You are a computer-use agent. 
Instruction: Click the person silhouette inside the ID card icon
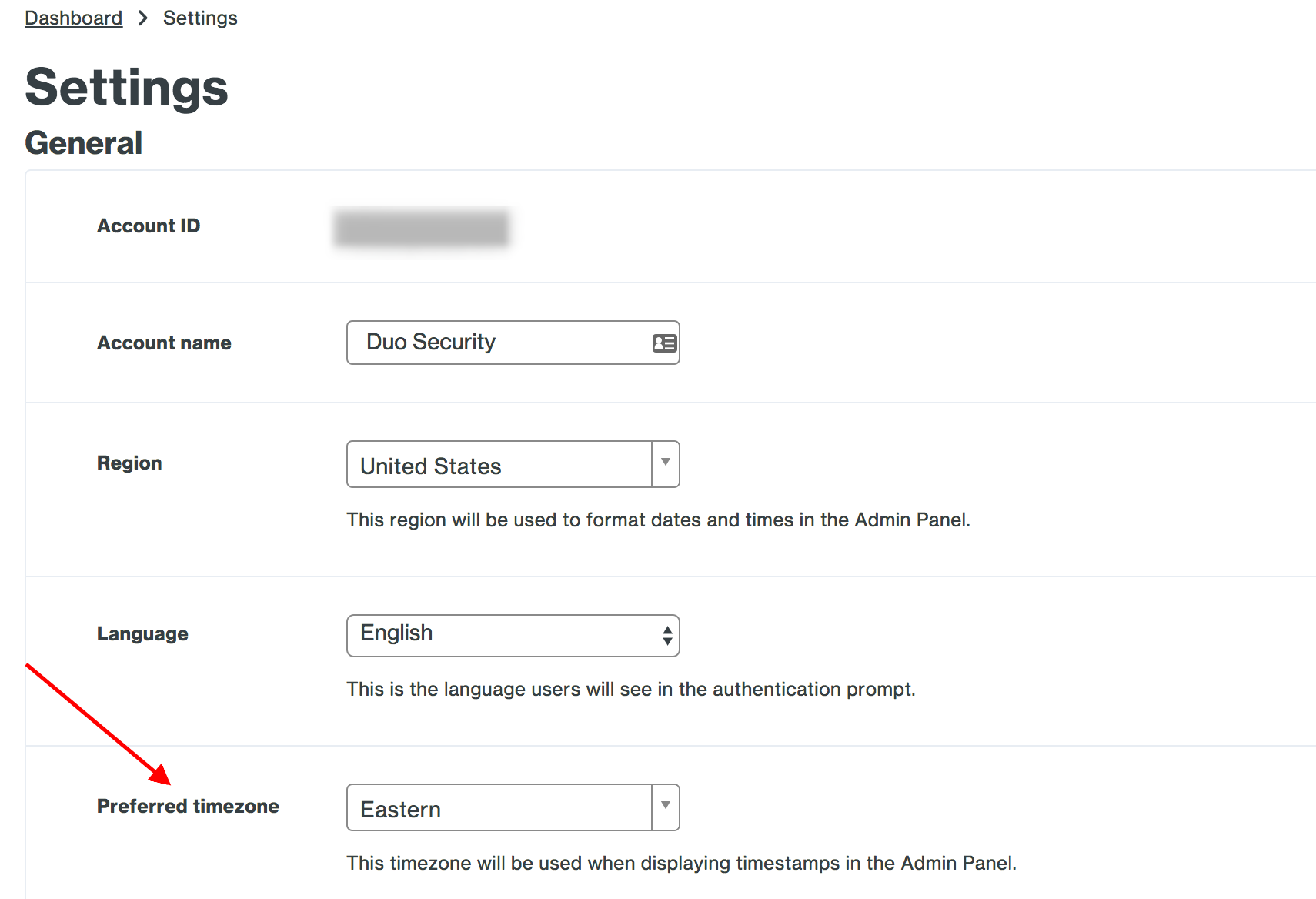660,343
